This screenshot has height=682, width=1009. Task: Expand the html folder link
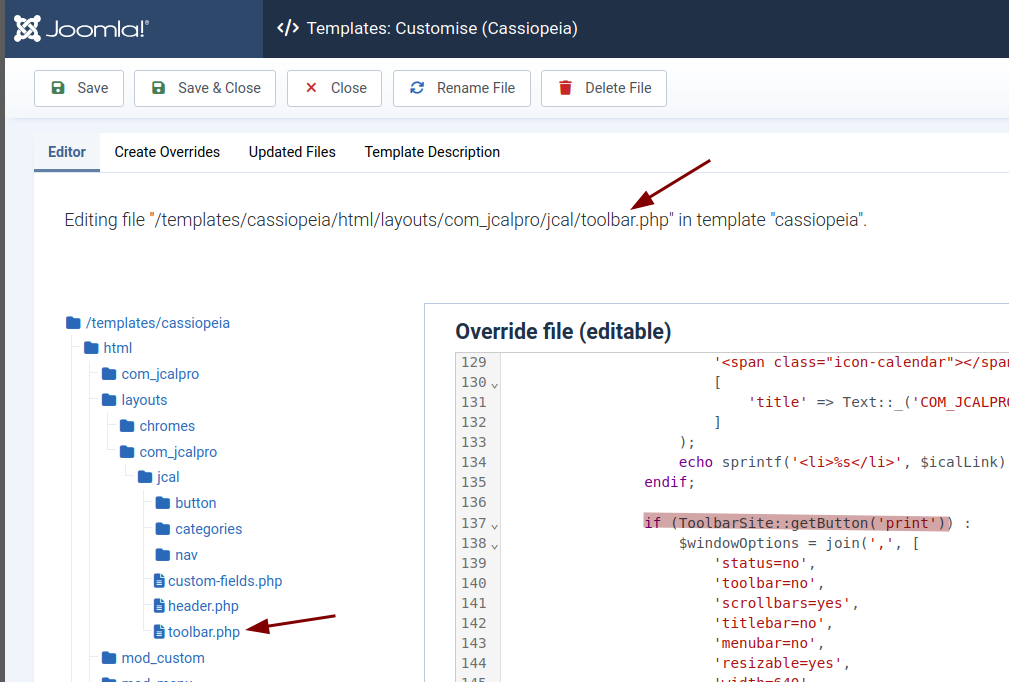(118, 348)
